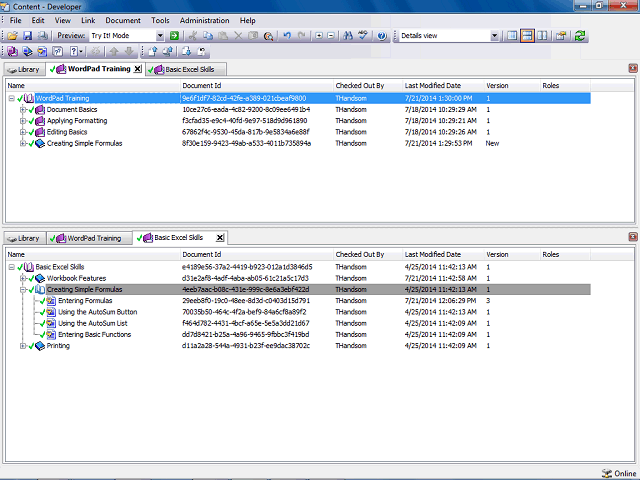640x480 pixels.
Task: Select the vertical split layout button
Action: tap(542, 36)
